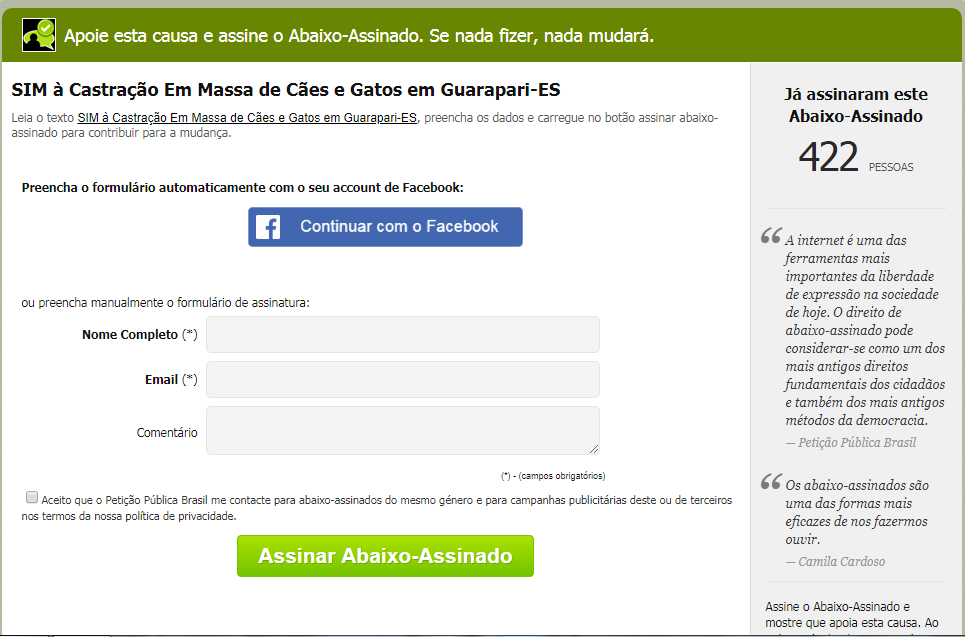Viewport: 965px width, 637px height.
Task: Click the Comentário textarea resize handle
Action: (593, 449)
